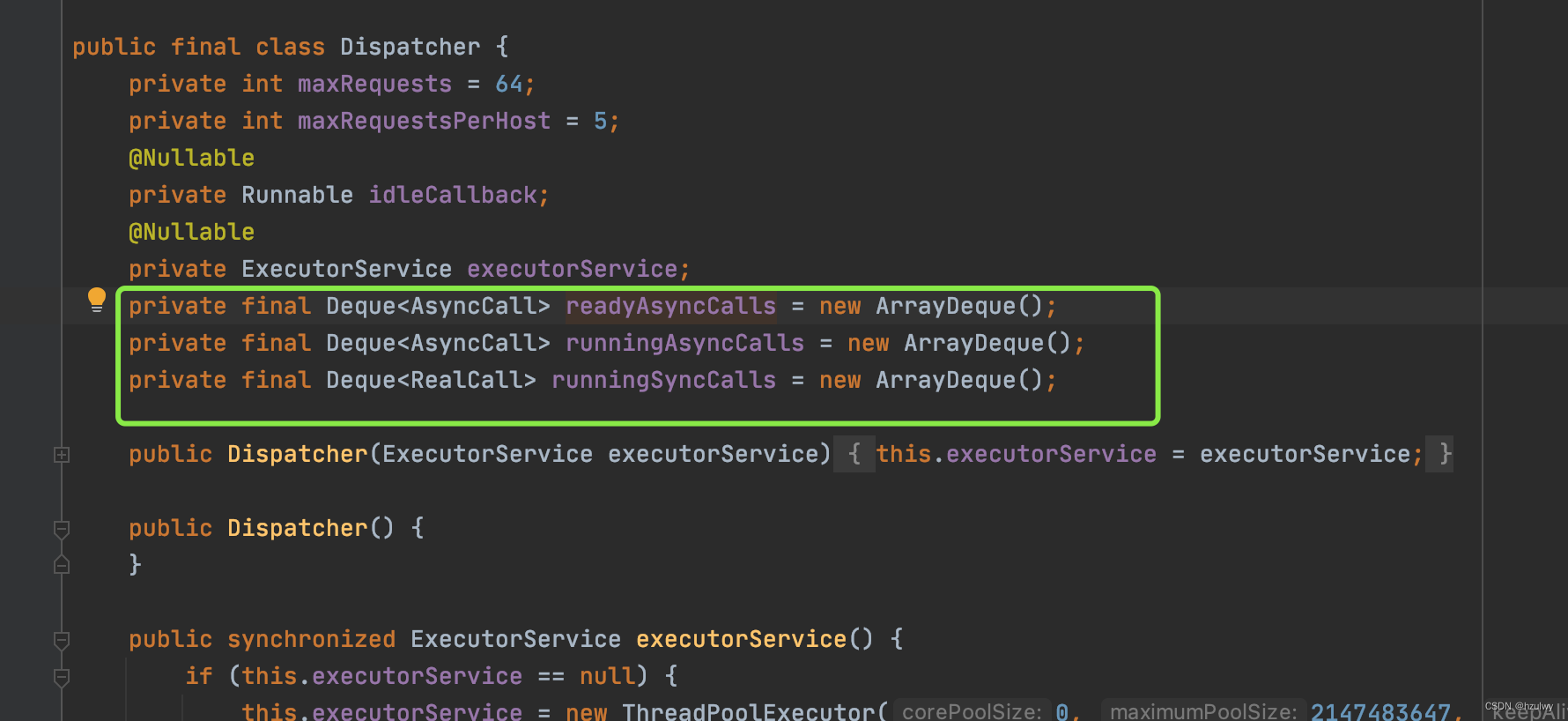Click the folded opening brace placeholder in the constructor
Image resolution: width=1568 pixels, height=721 pixels.
[x=854, y=454]
